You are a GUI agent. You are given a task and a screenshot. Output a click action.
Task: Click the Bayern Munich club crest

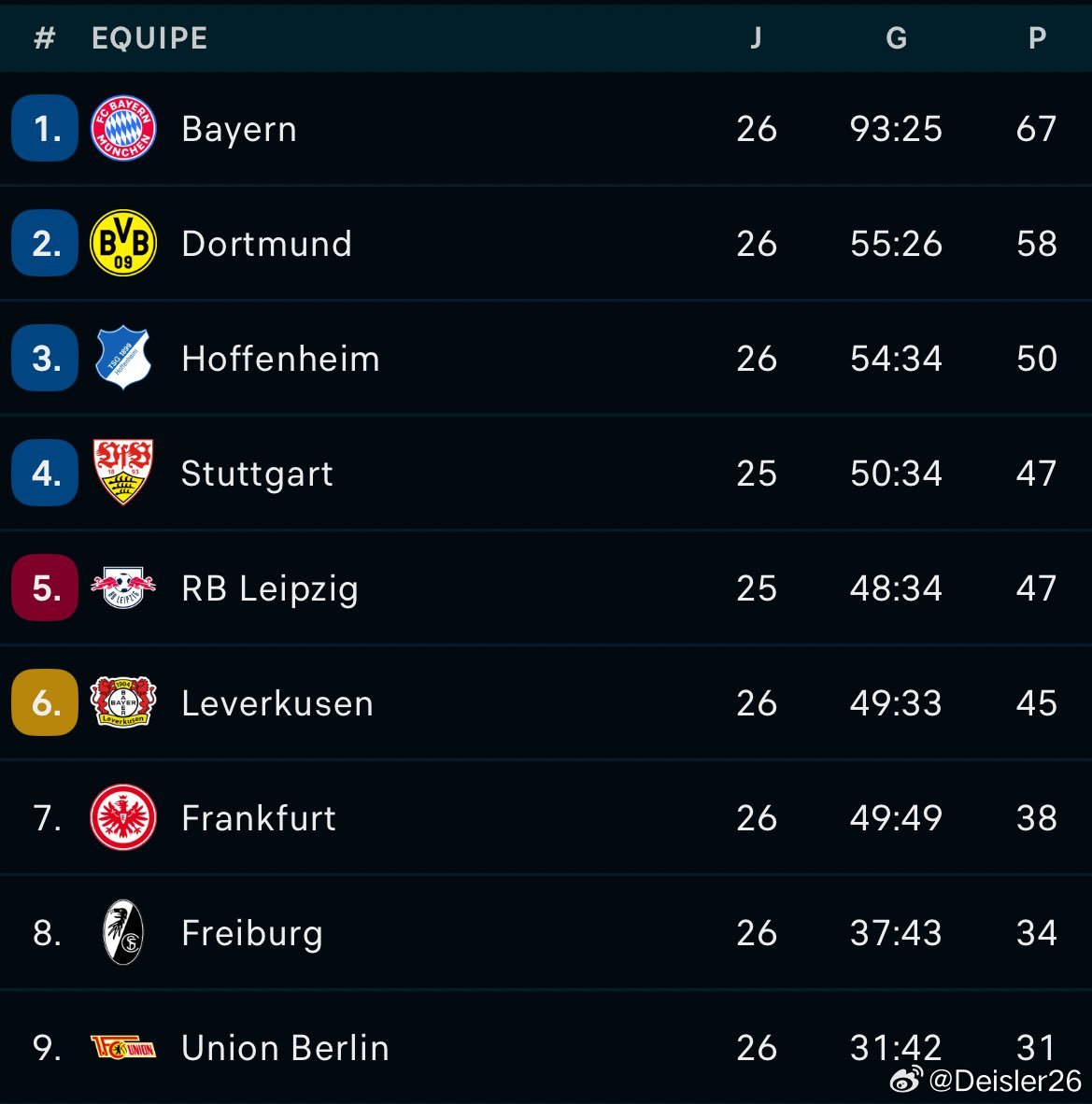coord(123,128)
